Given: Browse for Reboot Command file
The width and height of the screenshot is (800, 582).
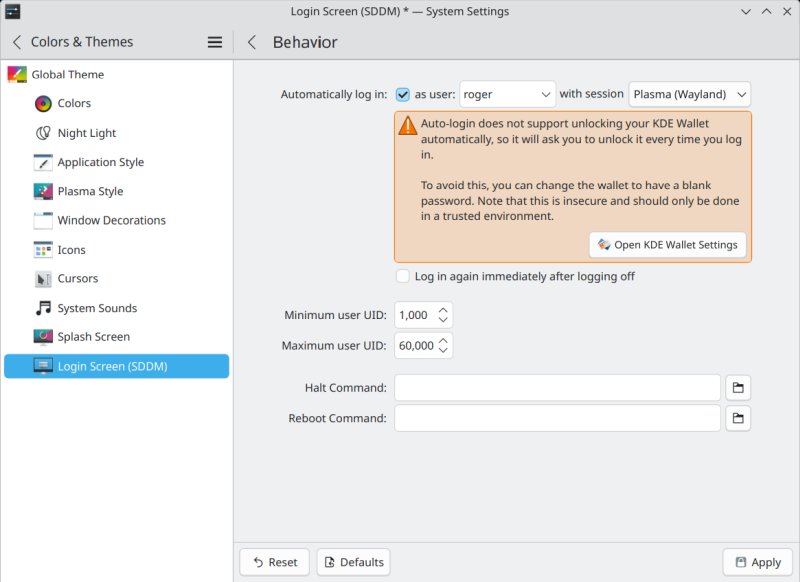Looking at the screenshot, I should coord(737,418).
